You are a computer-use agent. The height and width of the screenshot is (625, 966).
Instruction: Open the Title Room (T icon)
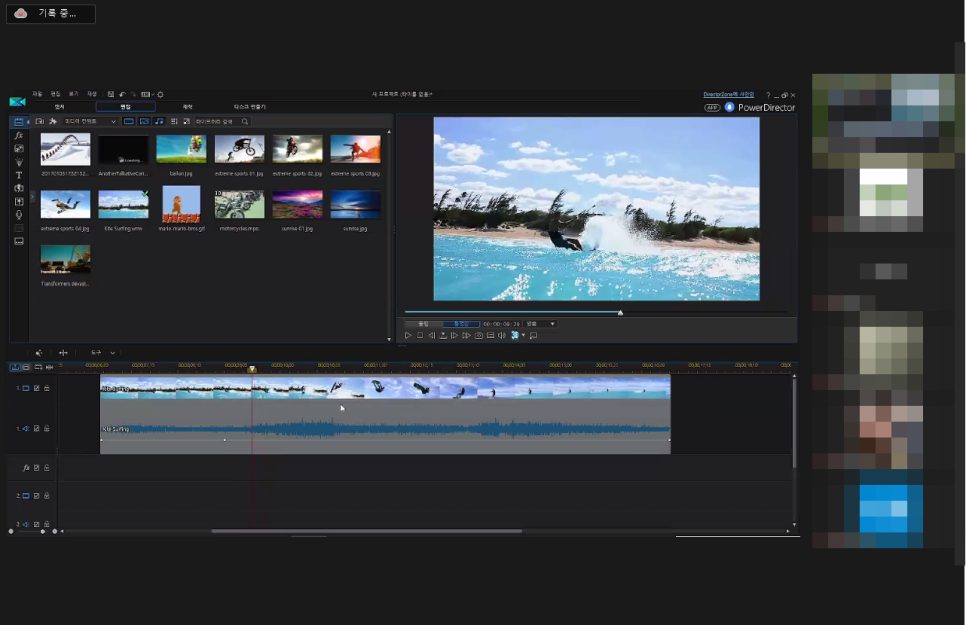pos(19,175)
